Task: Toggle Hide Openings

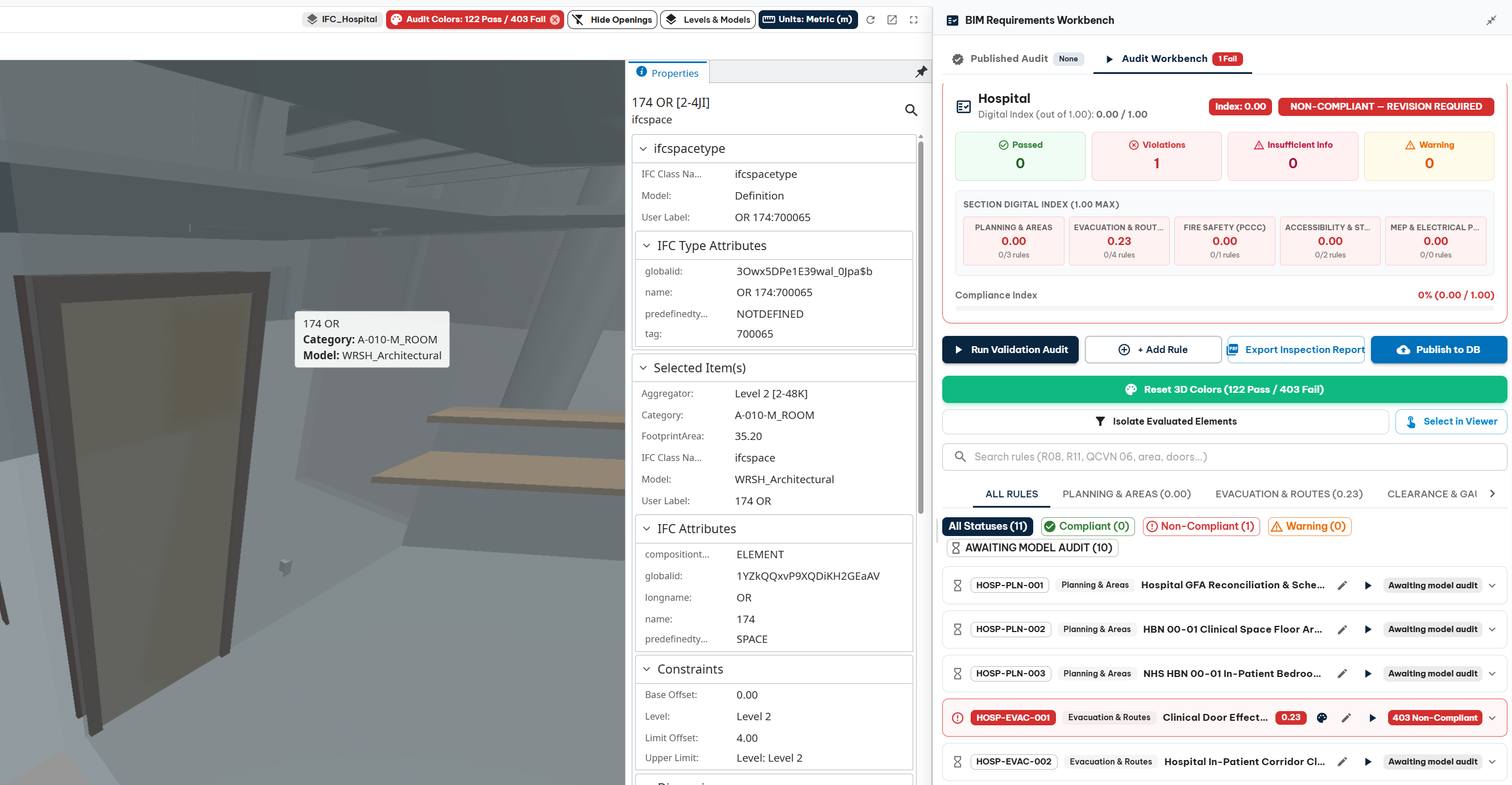Action: coord(612,19)
